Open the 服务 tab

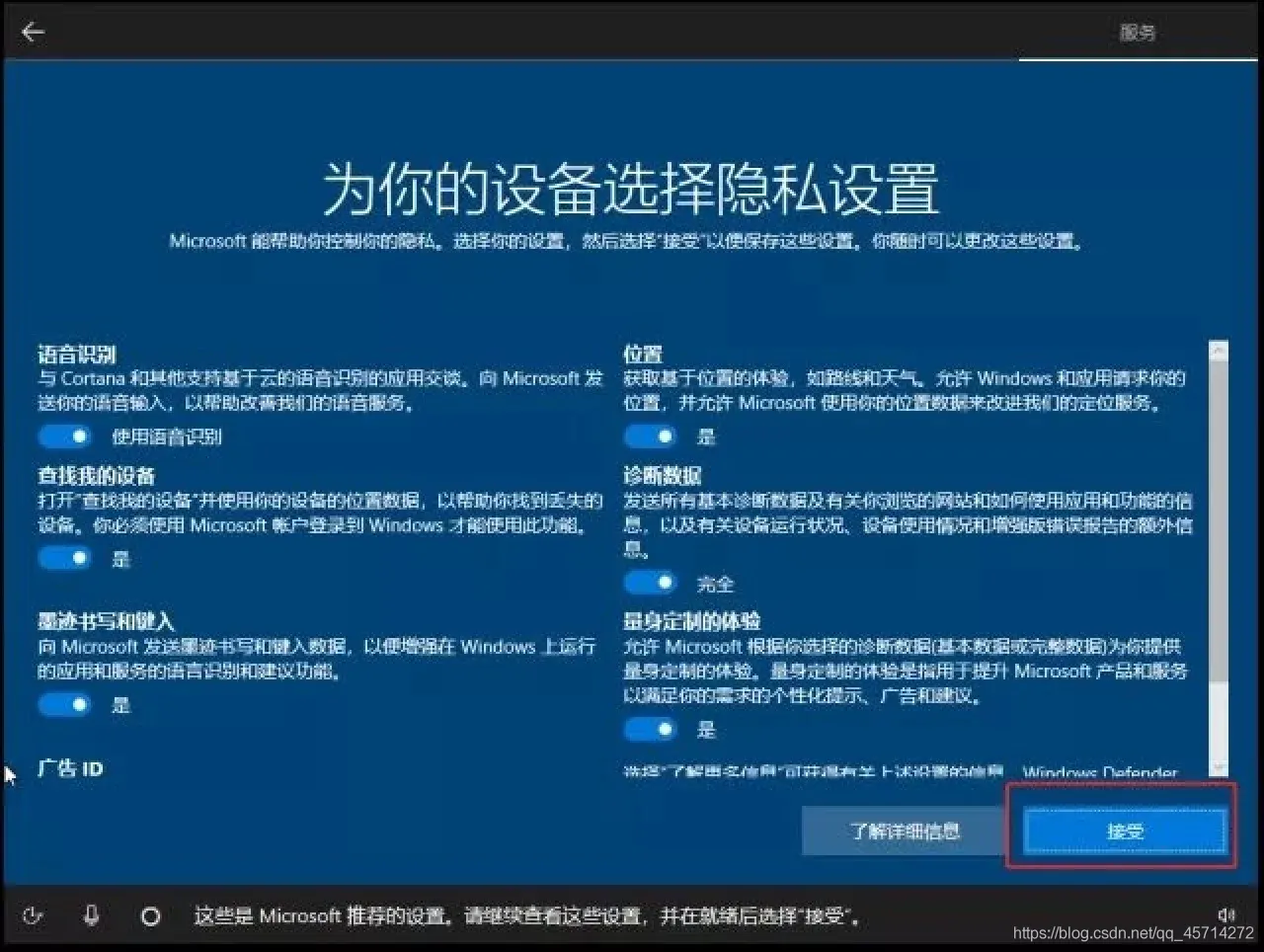point(1138,33)
